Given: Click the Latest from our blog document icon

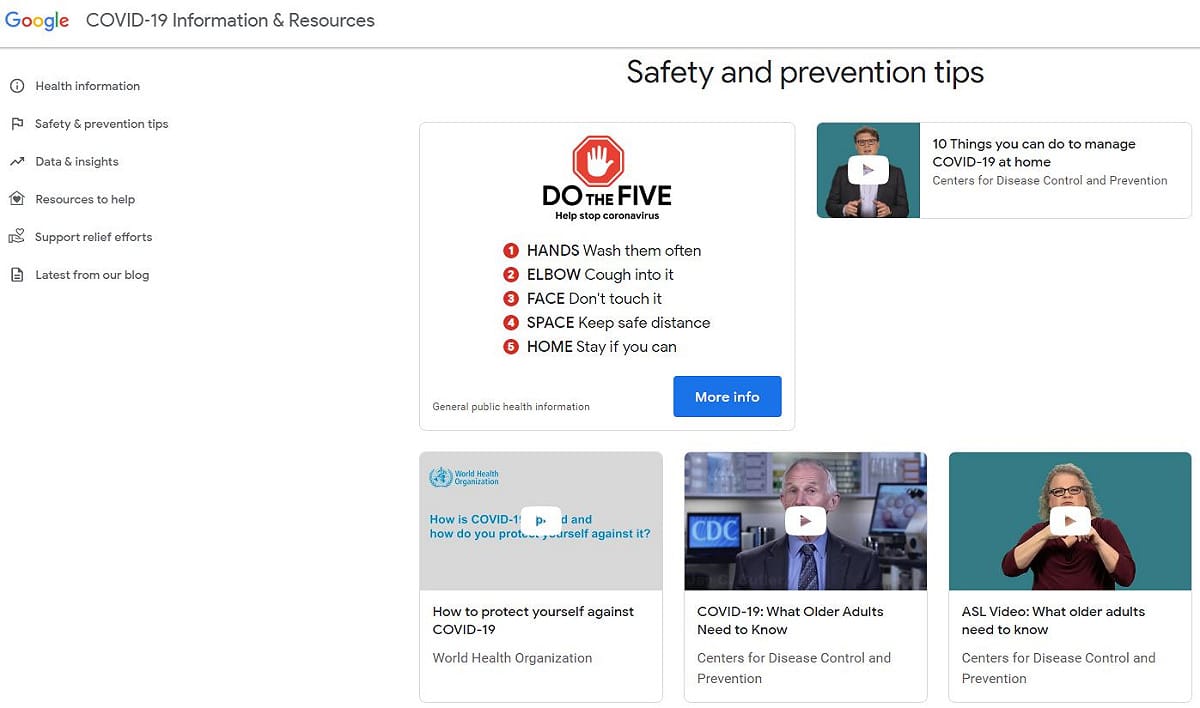Looking at the screenshot, I should point(17,275).
